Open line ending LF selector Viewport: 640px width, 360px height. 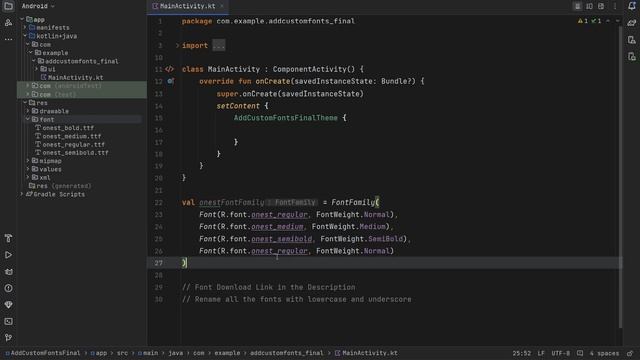click(541, 353)
